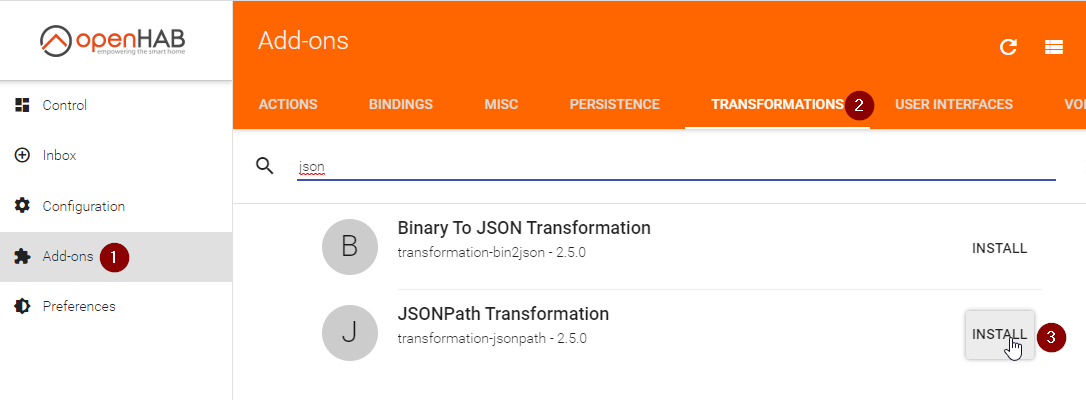Switch to the User Interfaces tab
This screenshot has height=400, width=1086.
coord(954,104)
